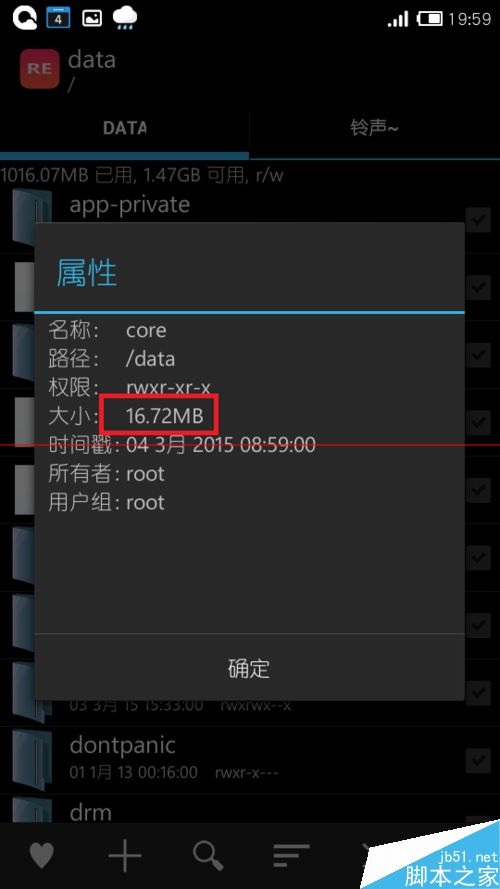Check the app-private folder checkbox

[478, 219]
